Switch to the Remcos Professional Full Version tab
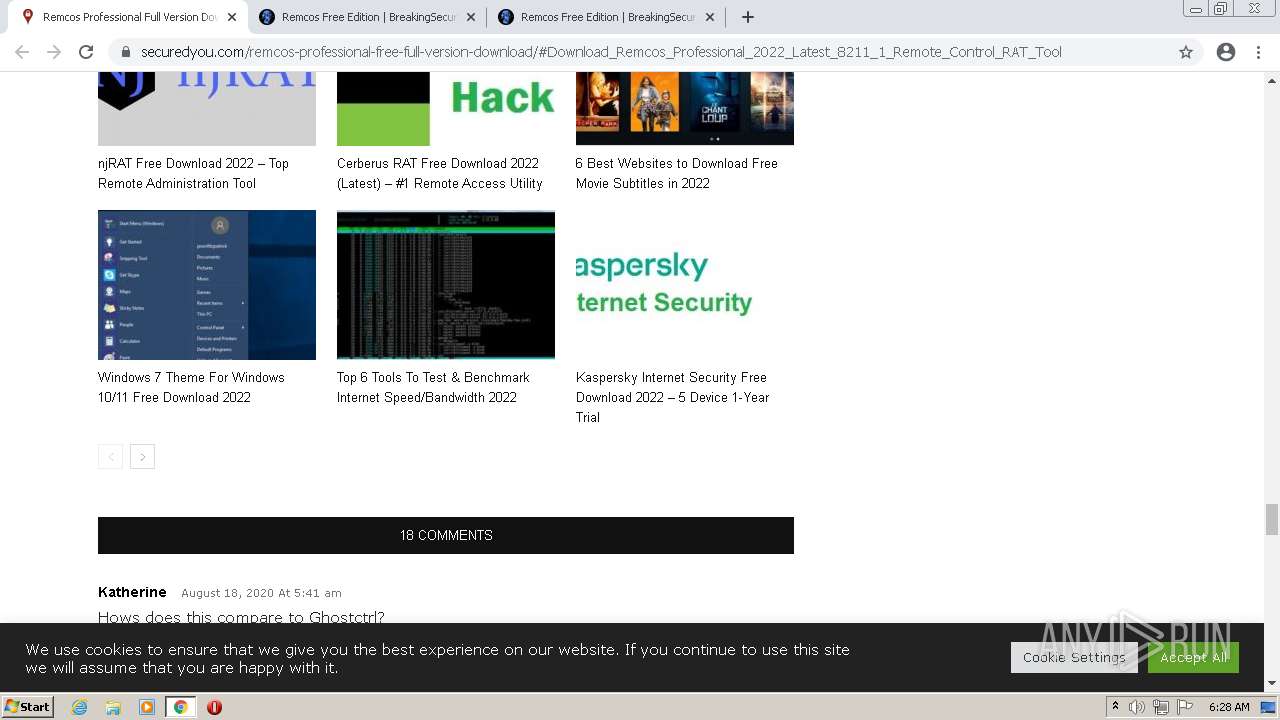1280x720 pixels. click(x=128, y=17)
